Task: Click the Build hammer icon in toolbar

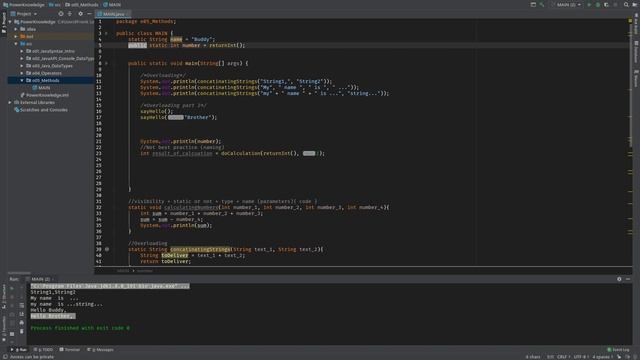Action: (542, 4)
